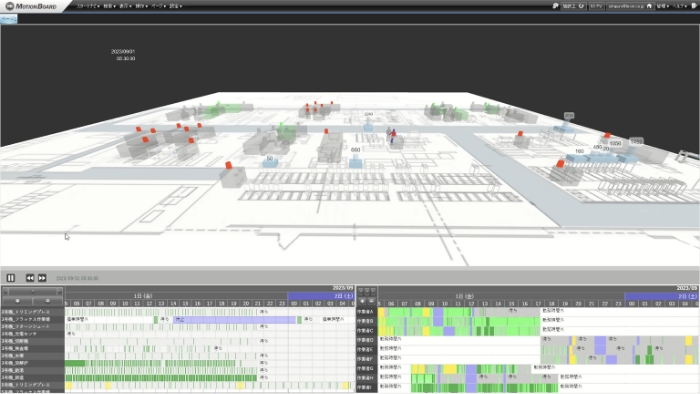Select row 作業者E in worker timeline
Image resolution: width=700 pixels, height=394 pixels.
tap(367, 349)
